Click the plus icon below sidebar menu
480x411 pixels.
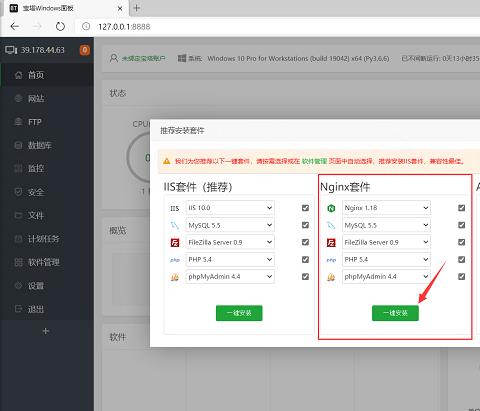point(46,331)
